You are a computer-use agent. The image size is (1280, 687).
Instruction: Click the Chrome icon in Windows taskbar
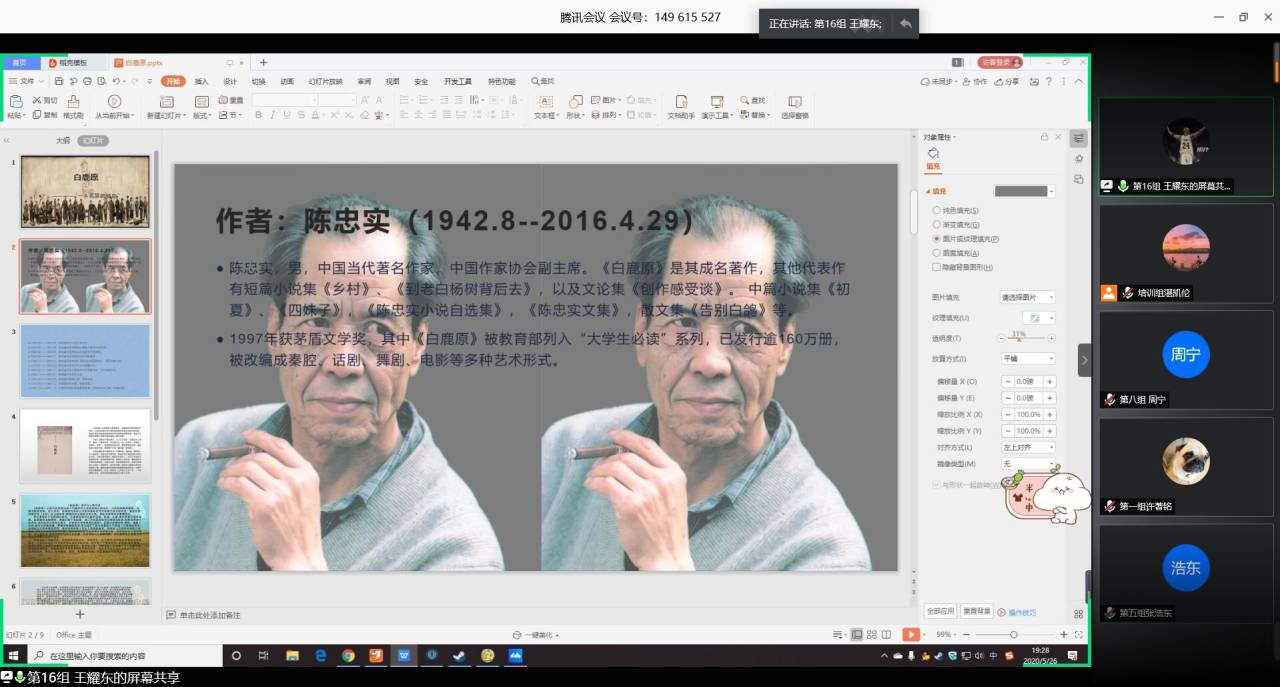[x=348, y=656]
